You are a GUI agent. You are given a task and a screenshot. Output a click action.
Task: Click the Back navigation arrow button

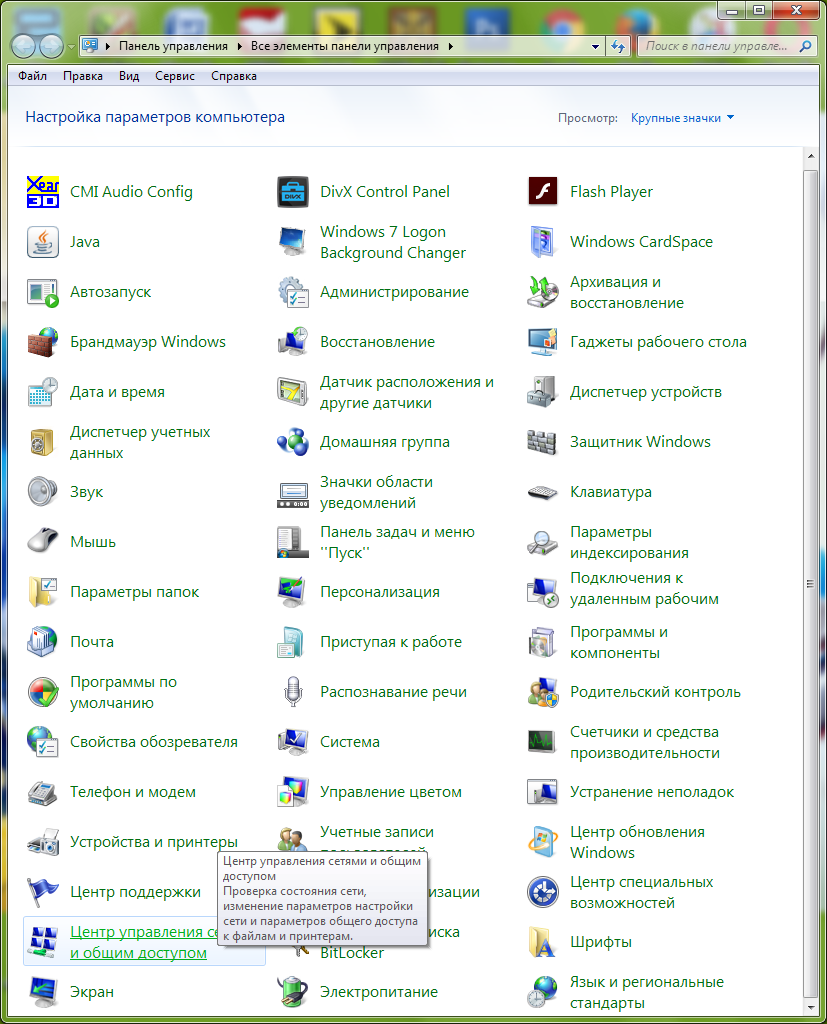click(x=24, y=46)
